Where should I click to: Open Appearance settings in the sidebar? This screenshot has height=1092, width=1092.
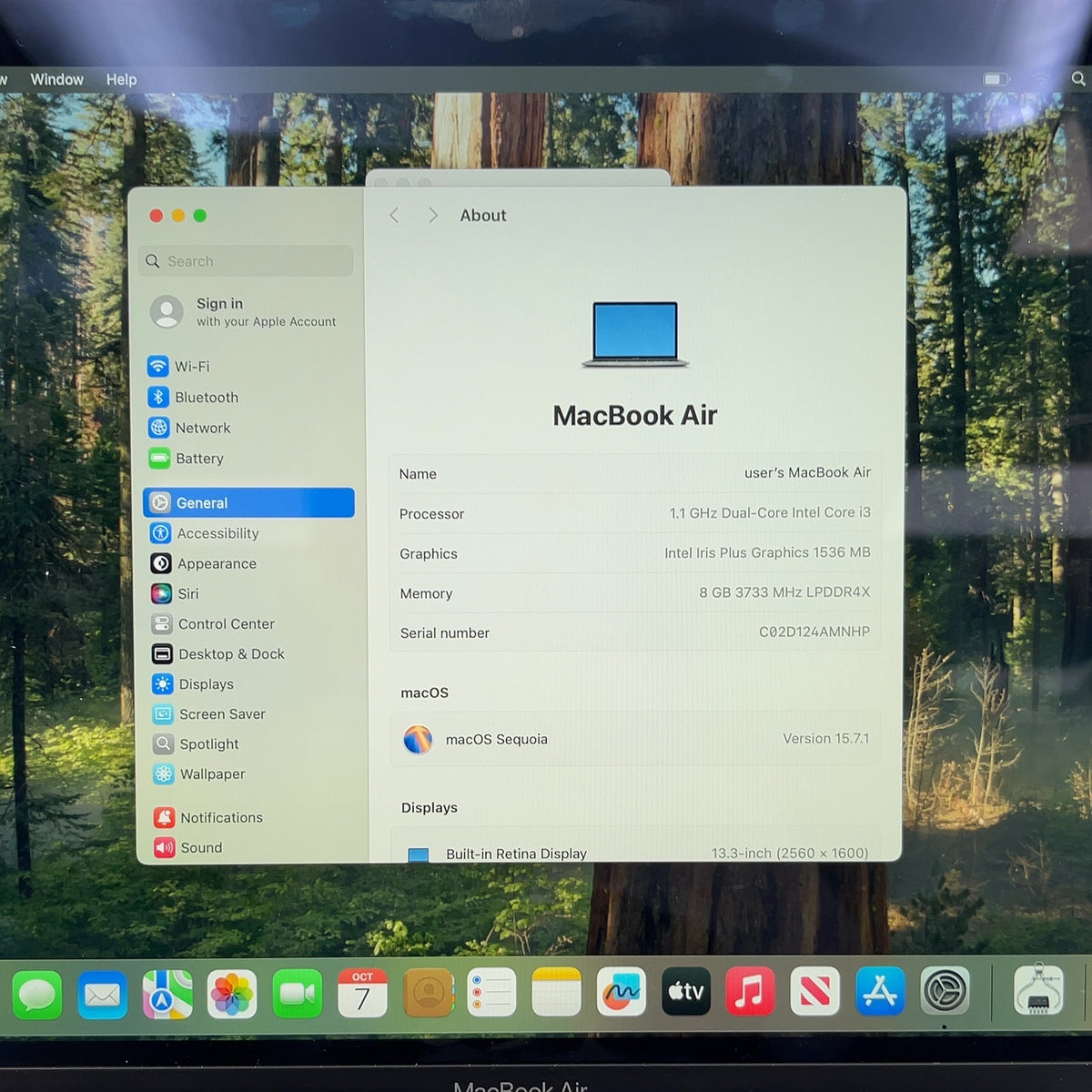249,564
